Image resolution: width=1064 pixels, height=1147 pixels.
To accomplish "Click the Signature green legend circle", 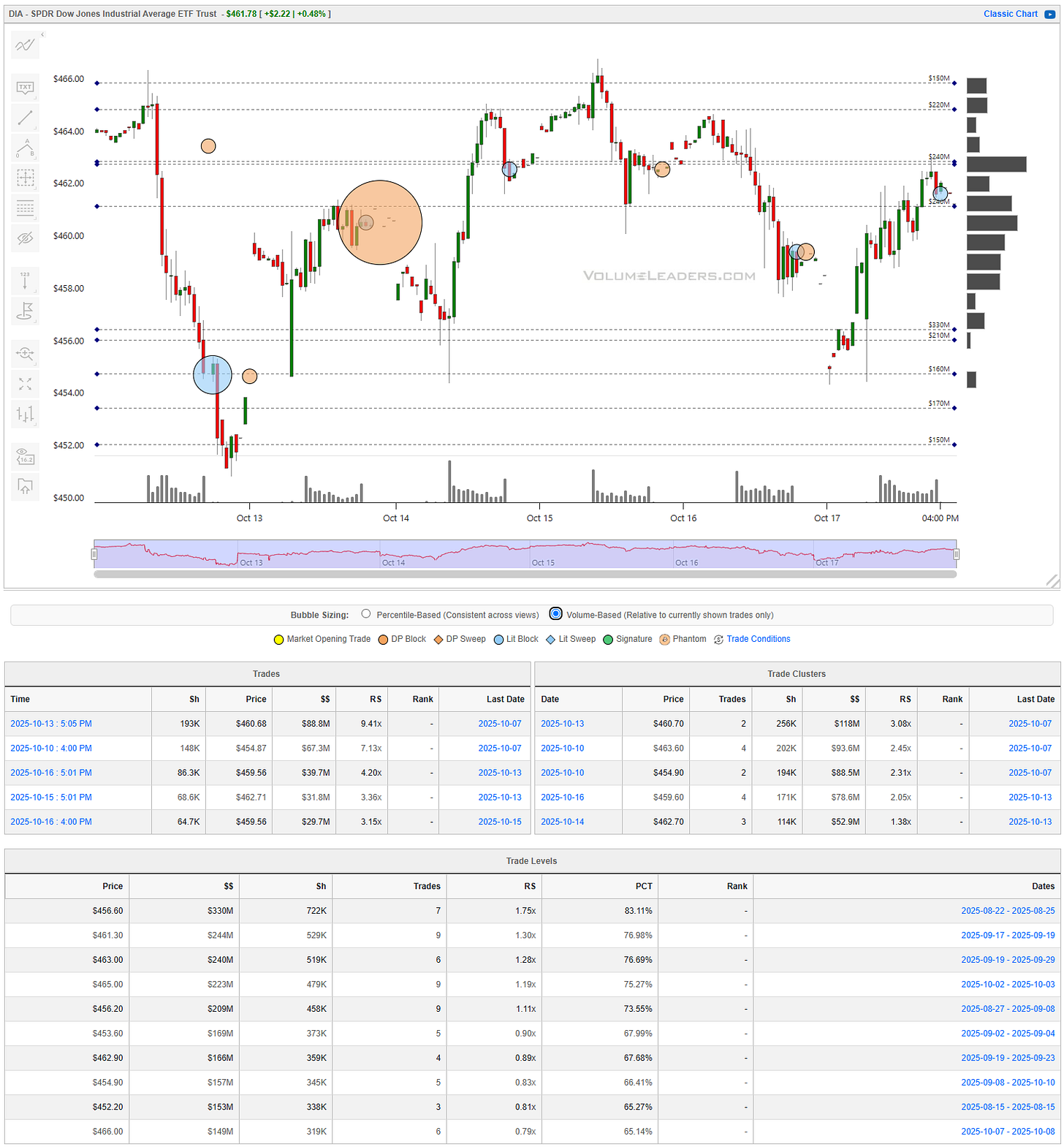I will 608,640.
